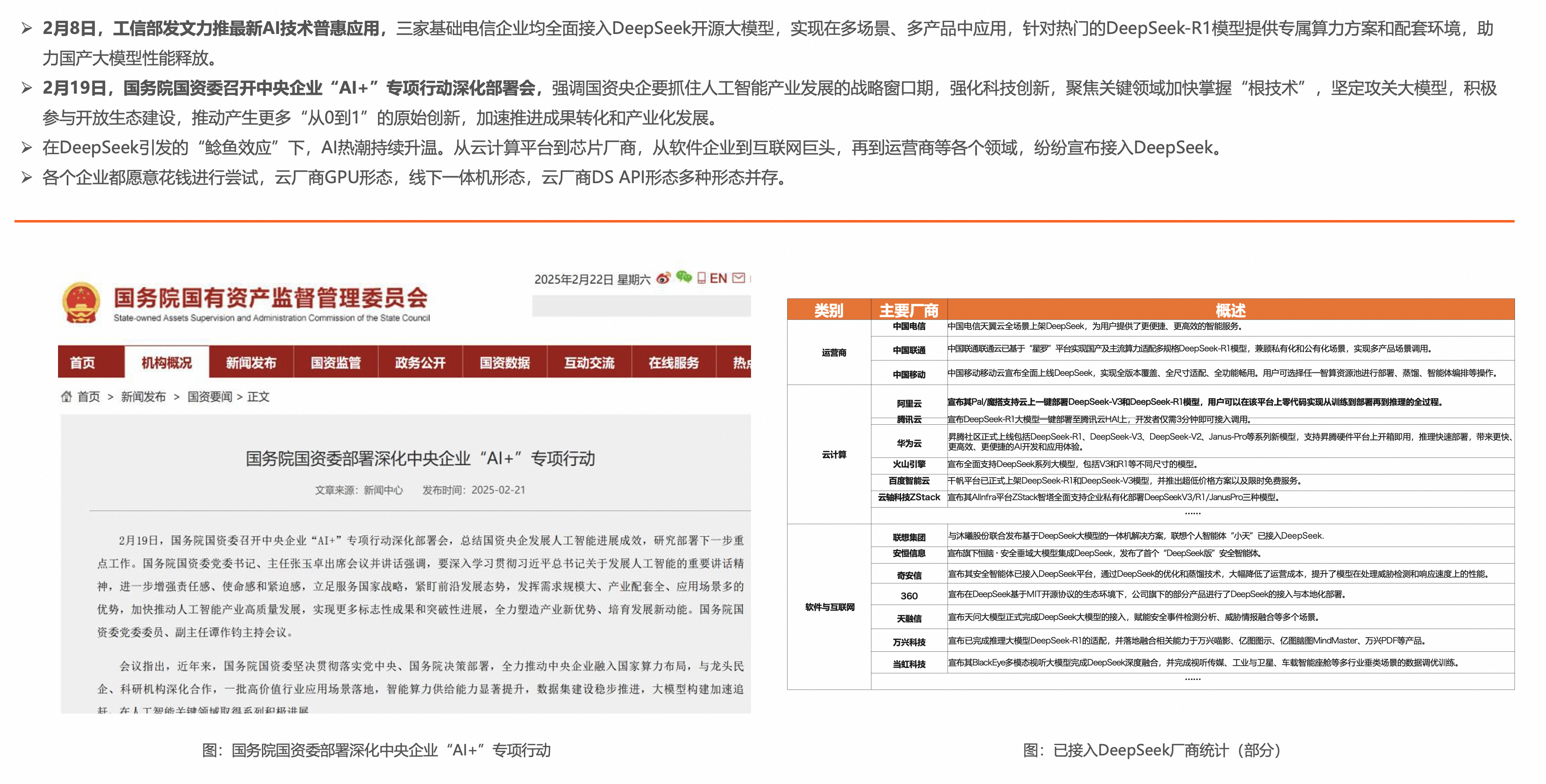The image size is (1546, 784).
Task: Click the mobile phone icon beside EN
Action: point(701,278)
